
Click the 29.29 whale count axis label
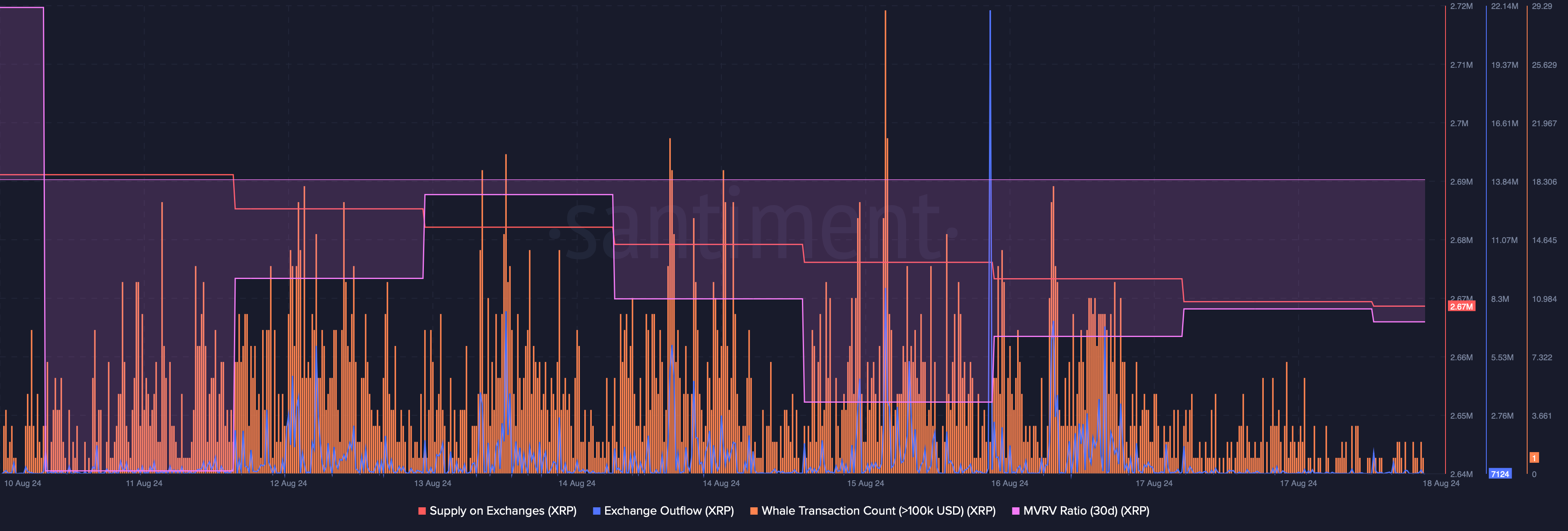pyautogui.click(x=1542, y=6)
